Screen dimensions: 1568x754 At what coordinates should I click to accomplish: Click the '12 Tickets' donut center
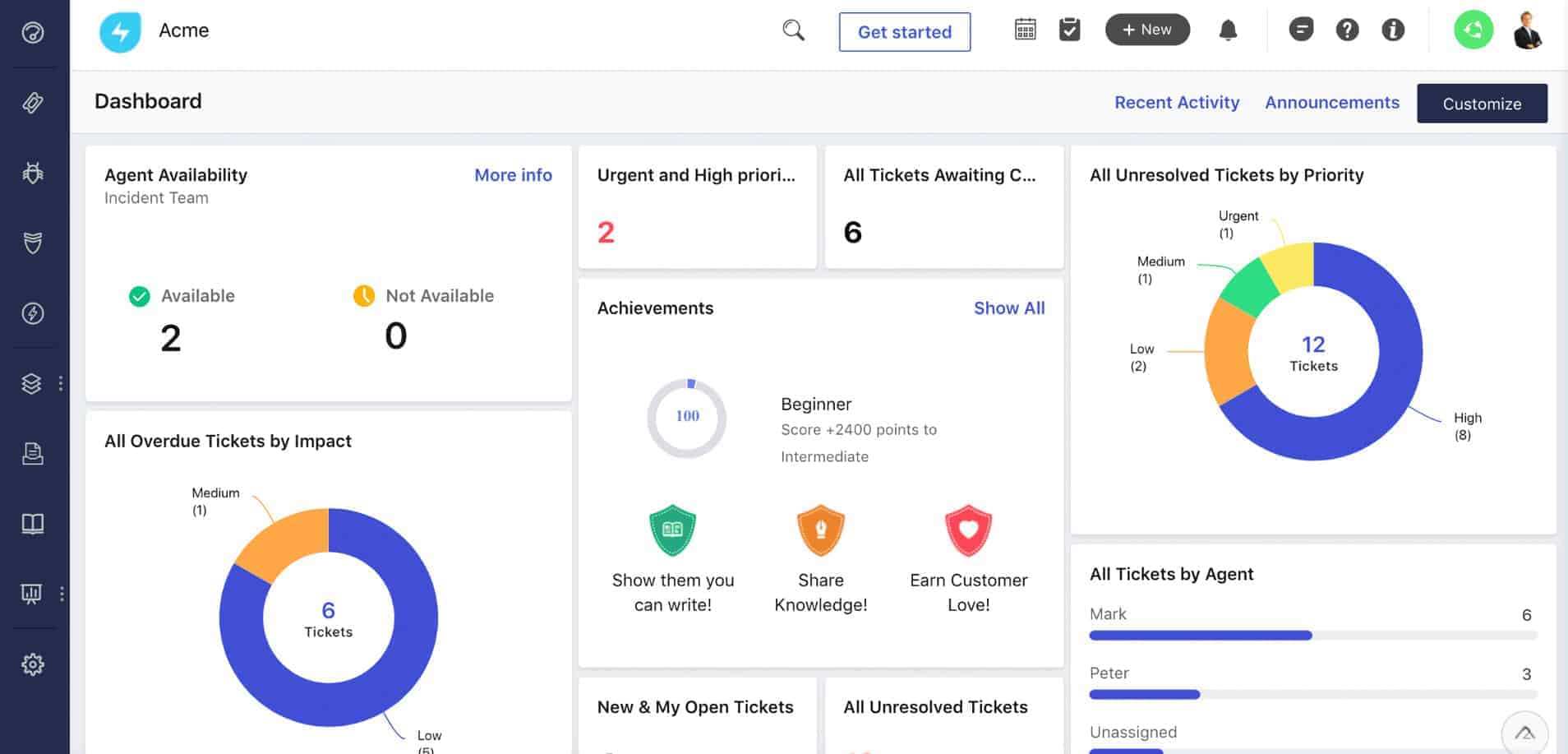[1313, 354]
